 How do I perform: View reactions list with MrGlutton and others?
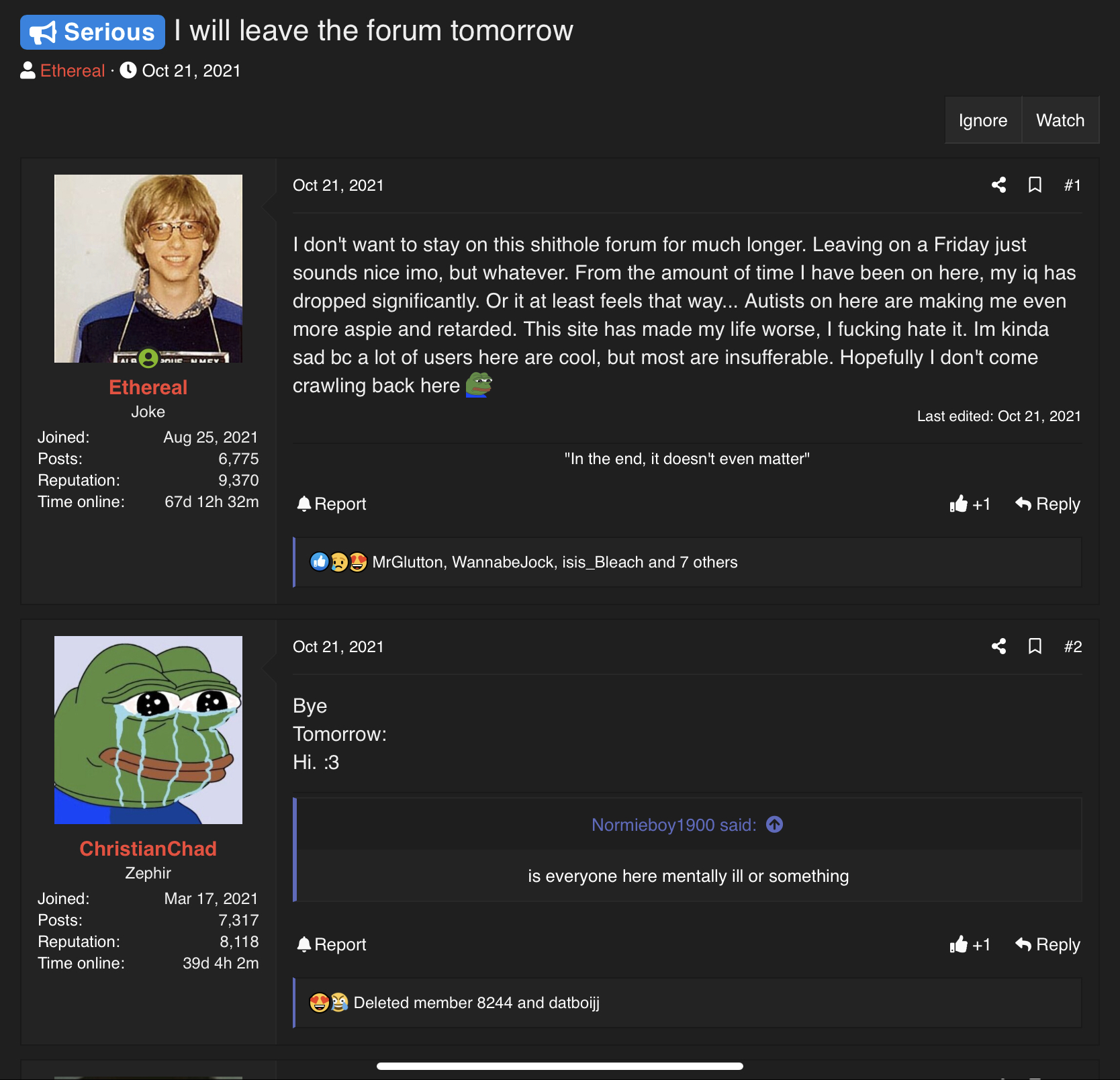point(555,562)
